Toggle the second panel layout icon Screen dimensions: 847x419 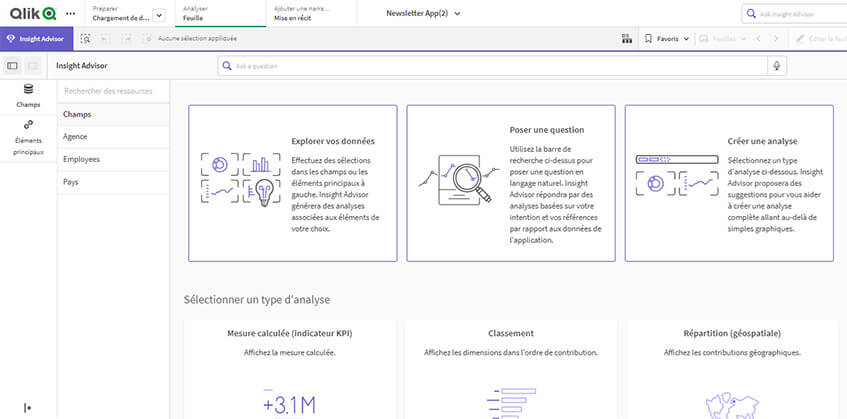click(33, 66)
